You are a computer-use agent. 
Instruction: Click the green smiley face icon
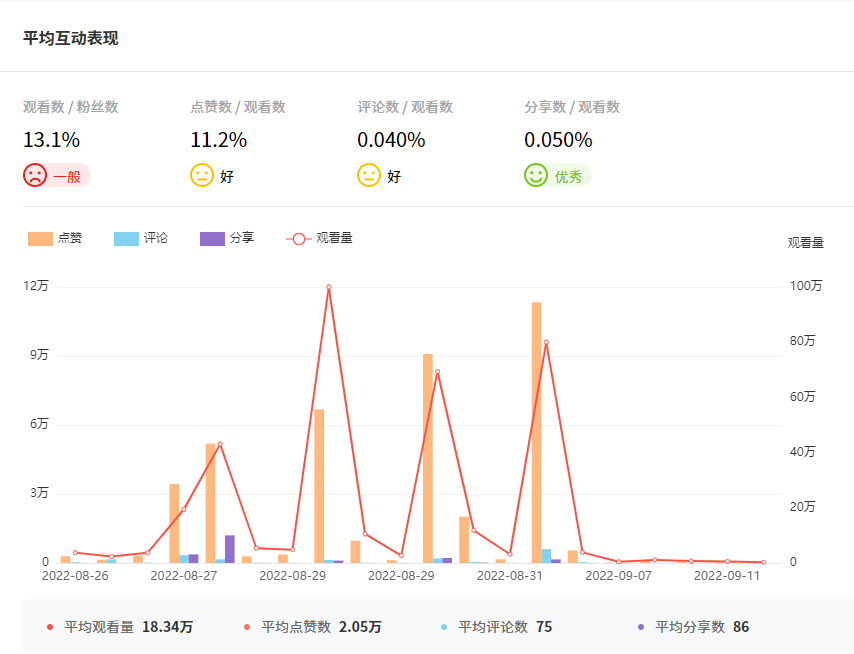coord(536,175)
